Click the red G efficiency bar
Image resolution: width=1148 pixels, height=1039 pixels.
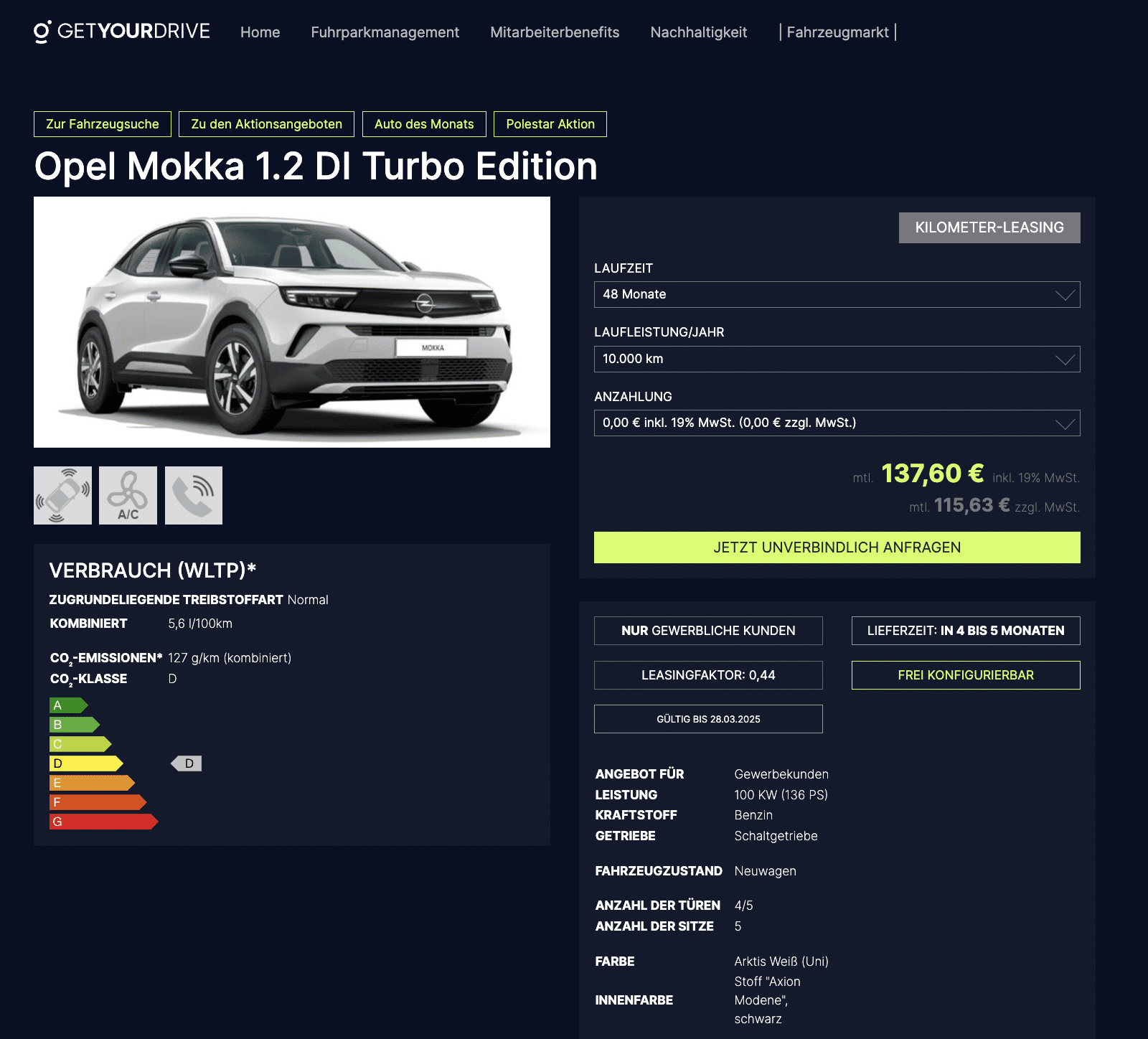pos(104,822)
